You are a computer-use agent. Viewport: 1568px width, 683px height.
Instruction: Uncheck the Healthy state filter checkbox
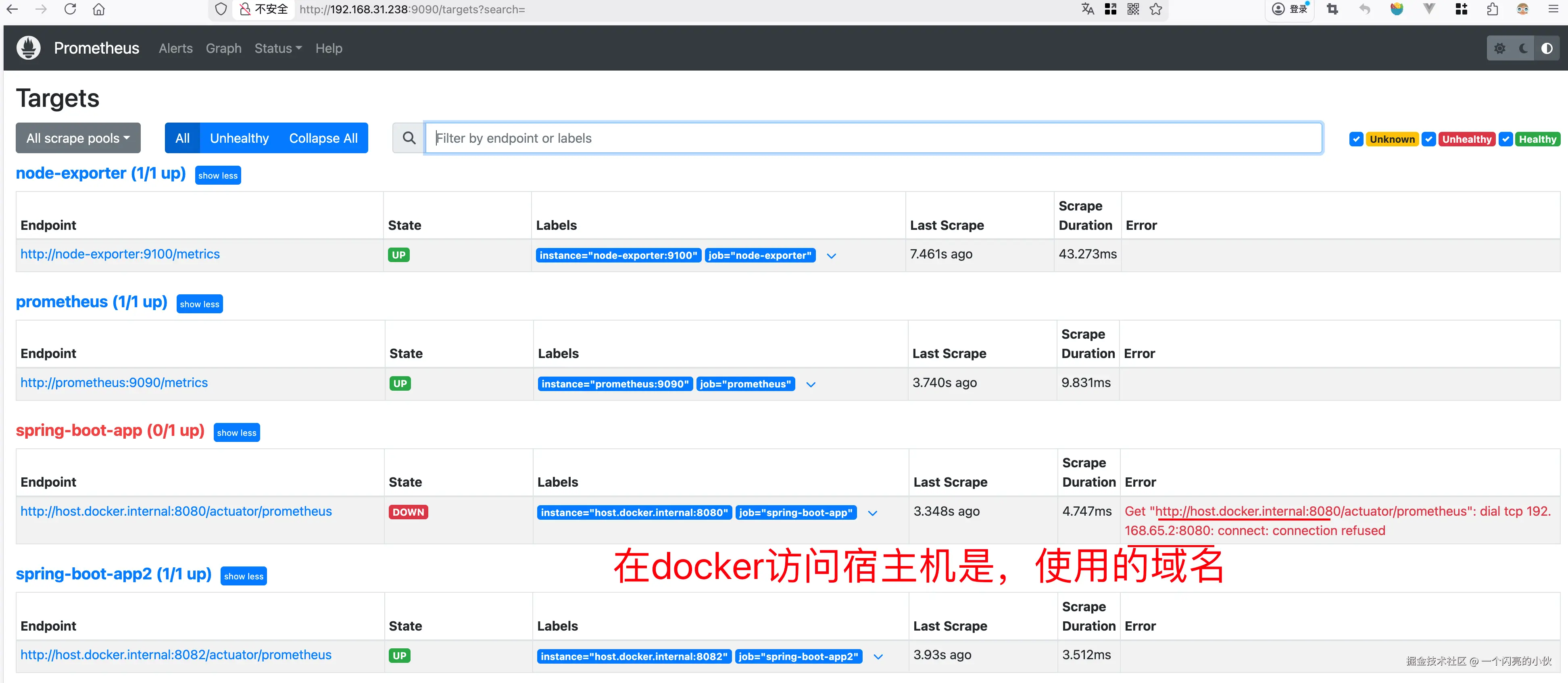pyautogui.click(x=1505, y=139)
